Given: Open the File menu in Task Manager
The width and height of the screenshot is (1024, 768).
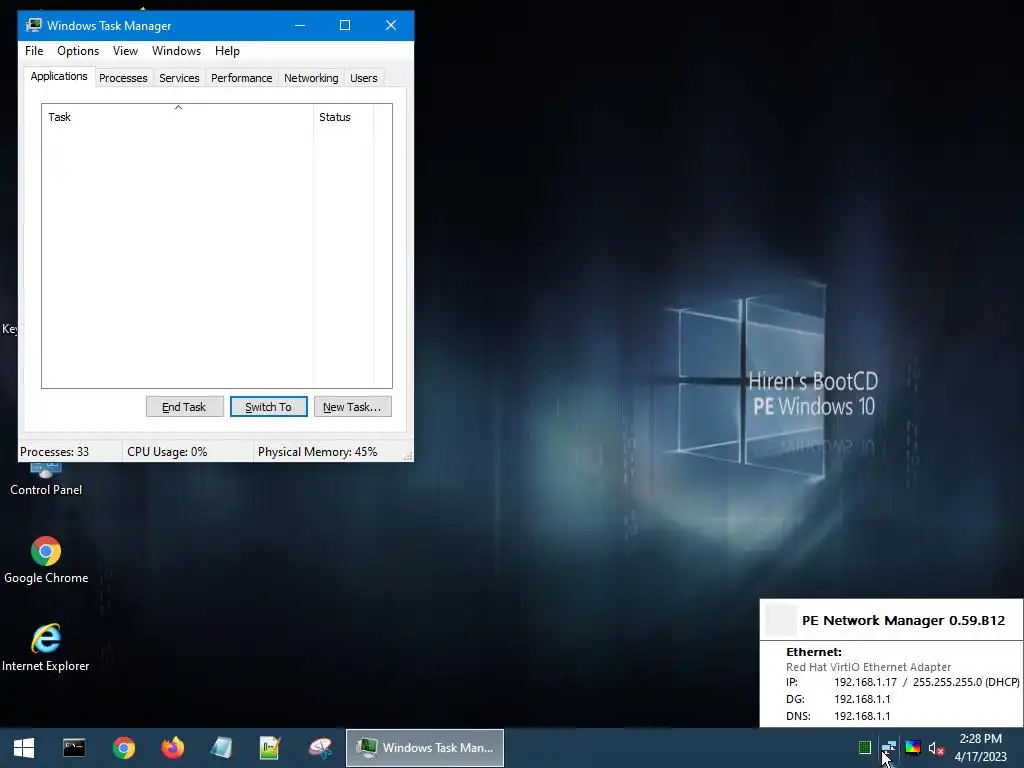Looking at the screenshot, I should (34, 51).
